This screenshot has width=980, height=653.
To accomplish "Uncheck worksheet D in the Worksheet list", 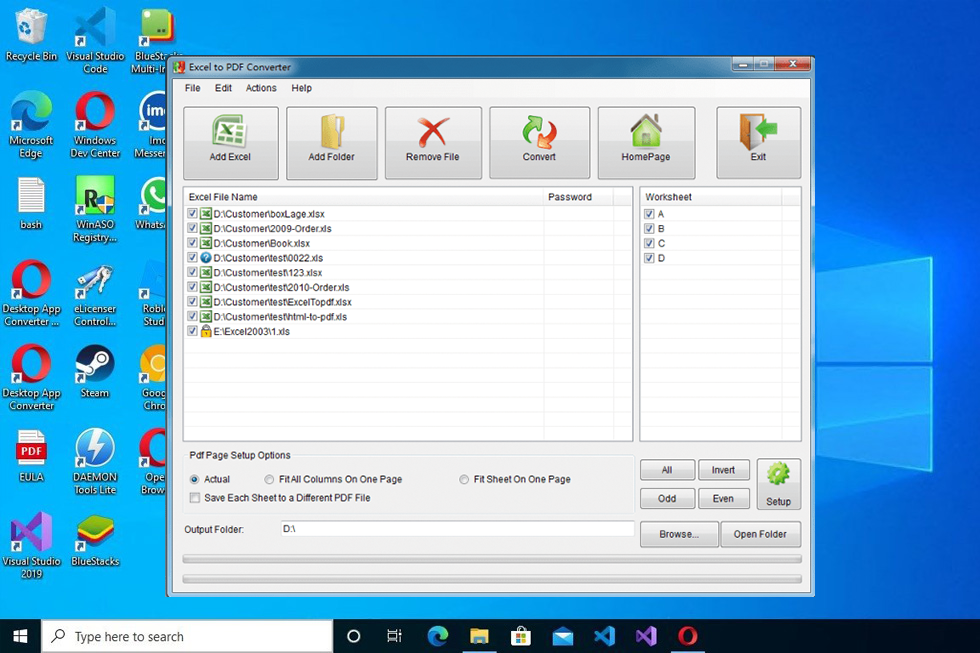I will pos(649,257).
